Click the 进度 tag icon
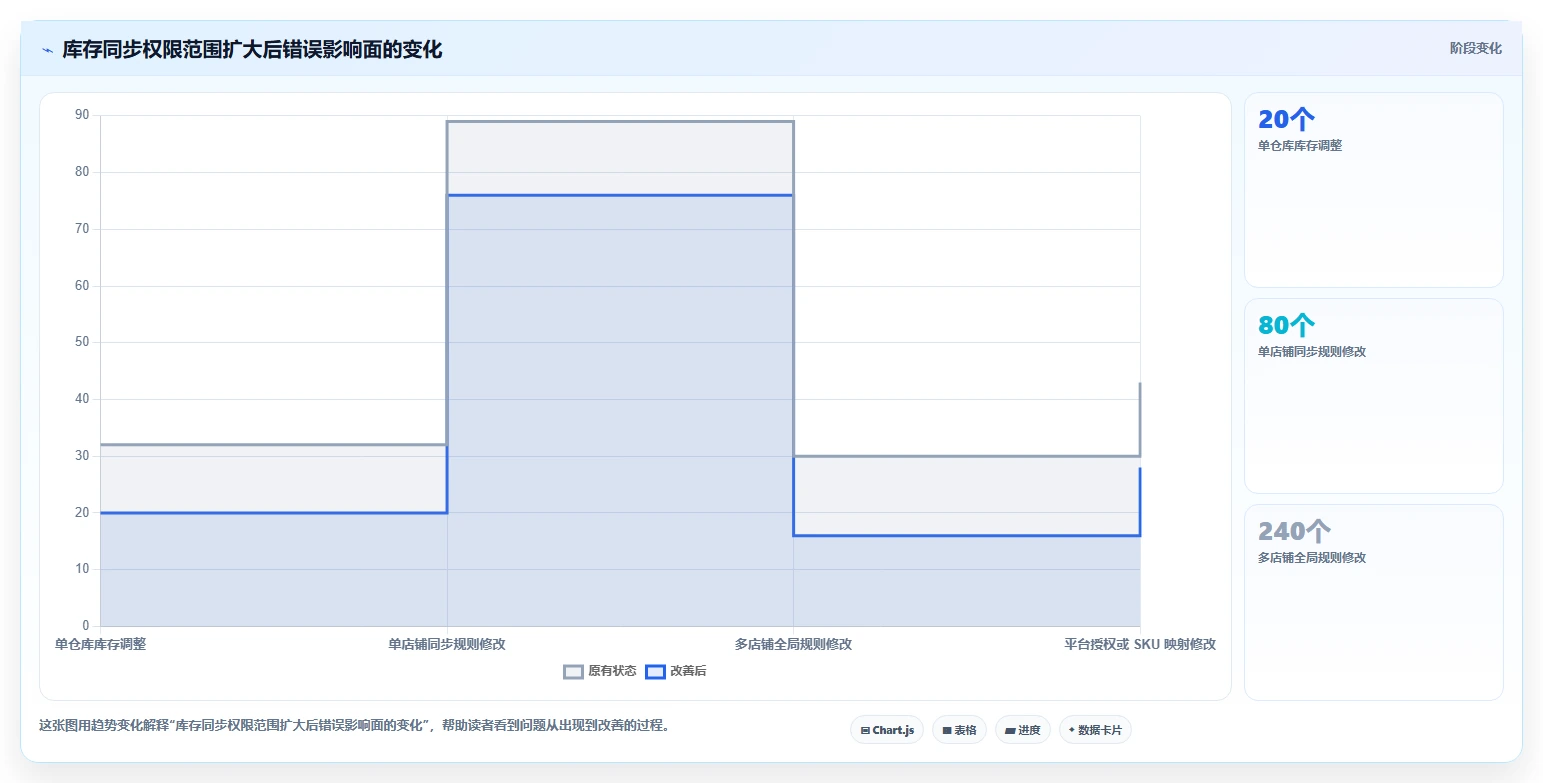 coord(1010,730)
